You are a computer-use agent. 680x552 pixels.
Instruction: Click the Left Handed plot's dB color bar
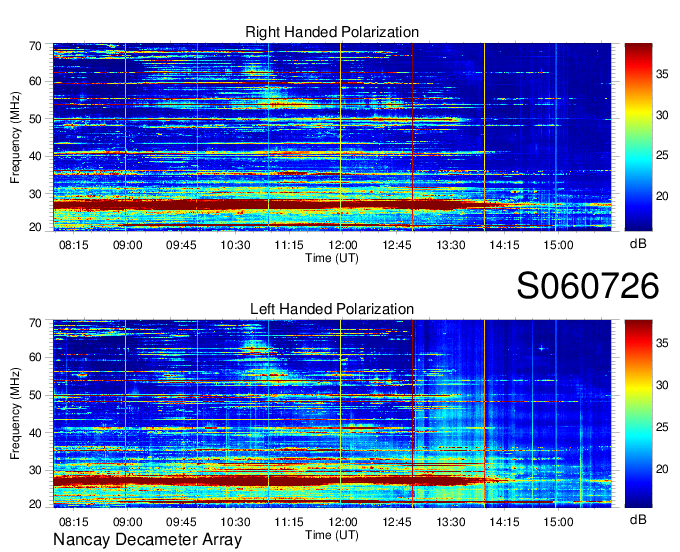pos(638,414)
